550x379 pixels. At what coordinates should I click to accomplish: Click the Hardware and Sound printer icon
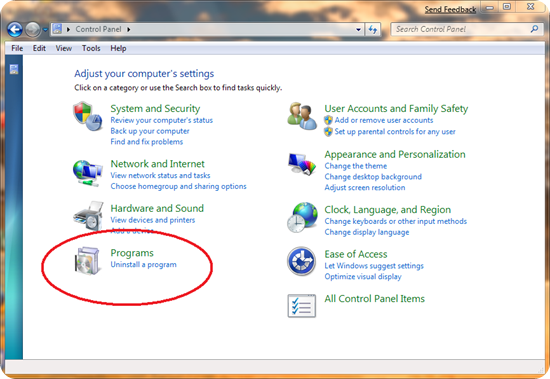88,215
